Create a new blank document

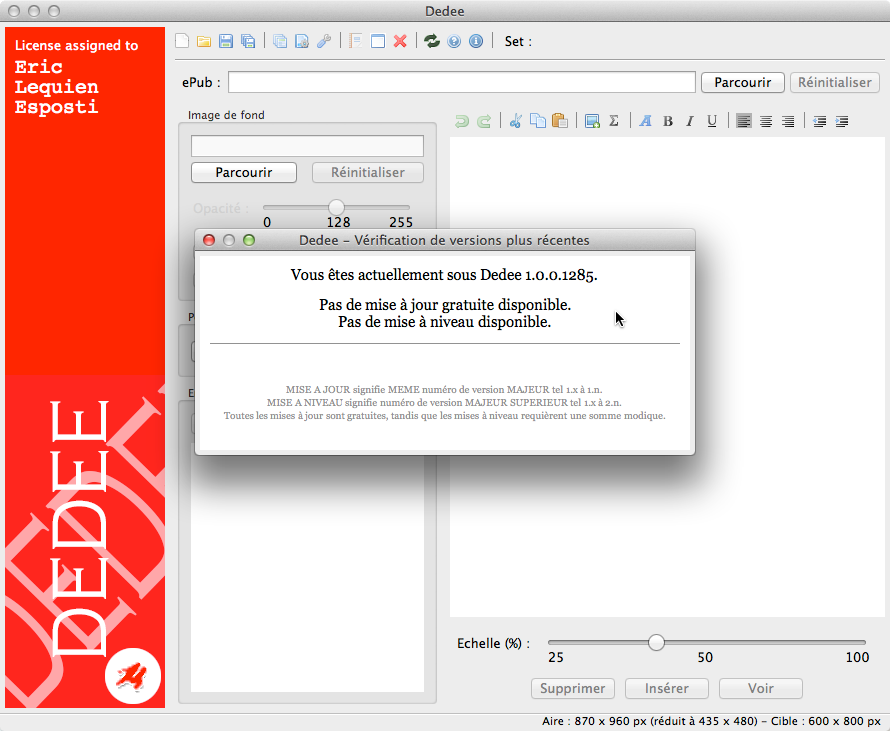click(x=182, y=41)
